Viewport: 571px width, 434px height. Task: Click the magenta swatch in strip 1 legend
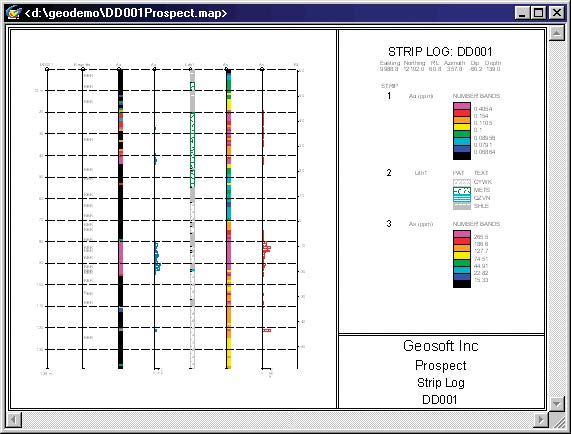coord(462,106)
